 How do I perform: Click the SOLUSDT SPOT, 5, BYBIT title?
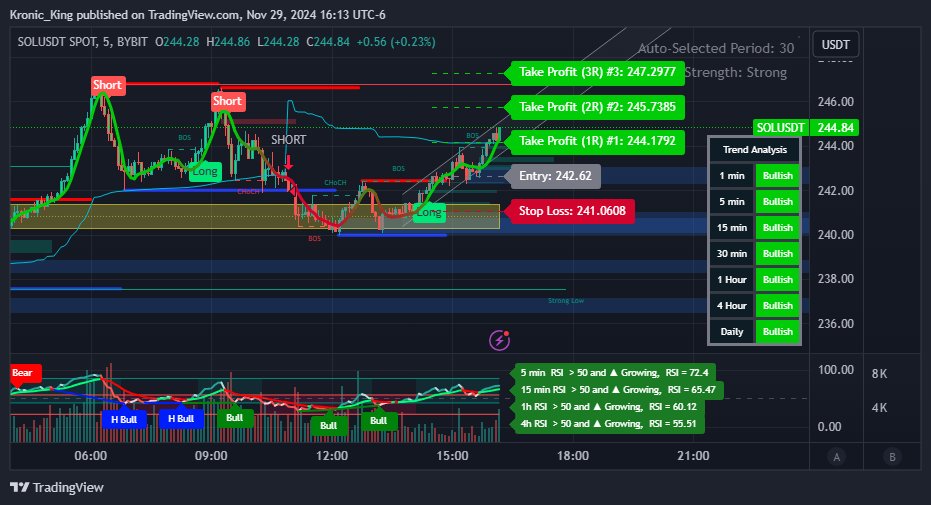pos(83,42)
